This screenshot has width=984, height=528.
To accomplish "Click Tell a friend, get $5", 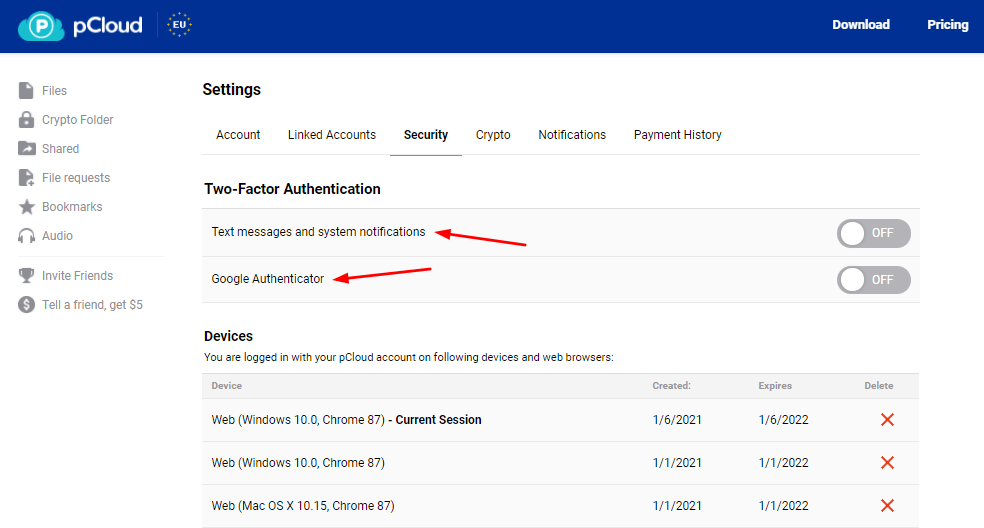I will coord(91,305).
